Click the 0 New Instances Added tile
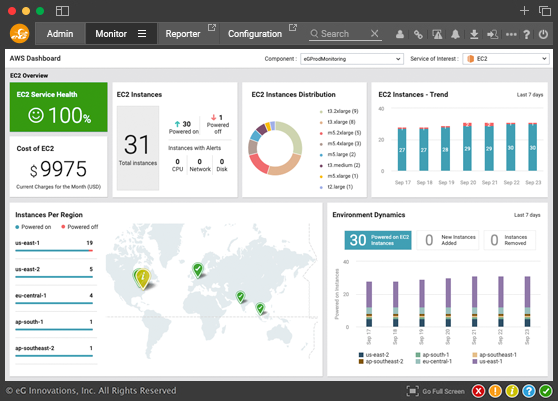The width and height of the screenshot is (558, 401). point(448,240)
